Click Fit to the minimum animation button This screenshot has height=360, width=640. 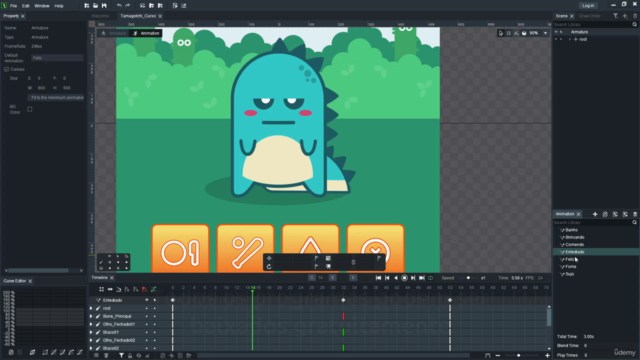(x=56, y=98)
